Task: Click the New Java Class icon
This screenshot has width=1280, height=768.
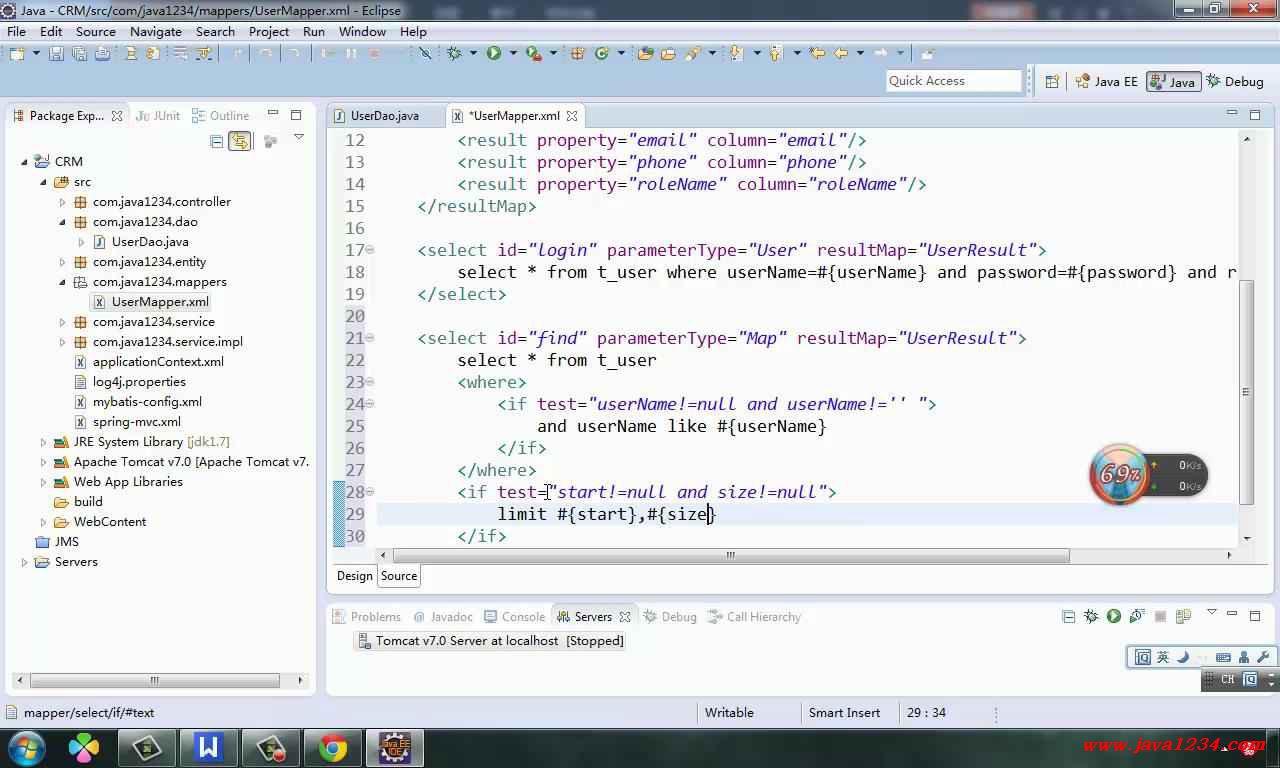Action: 604,53
